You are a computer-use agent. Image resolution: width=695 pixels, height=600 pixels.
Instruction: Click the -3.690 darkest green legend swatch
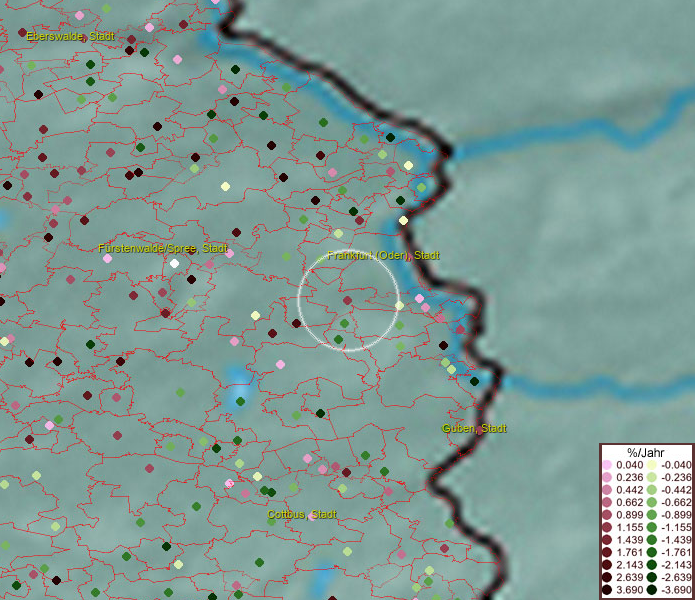tap(652, 590)
